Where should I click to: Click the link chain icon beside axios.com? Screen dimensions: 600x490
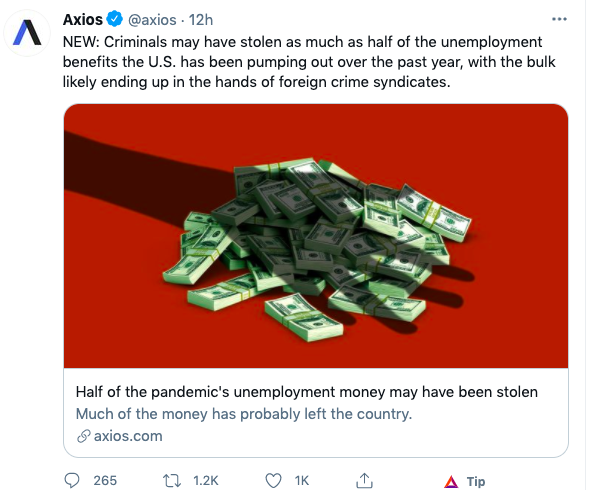pyautogui.click(x=83, y=436)
